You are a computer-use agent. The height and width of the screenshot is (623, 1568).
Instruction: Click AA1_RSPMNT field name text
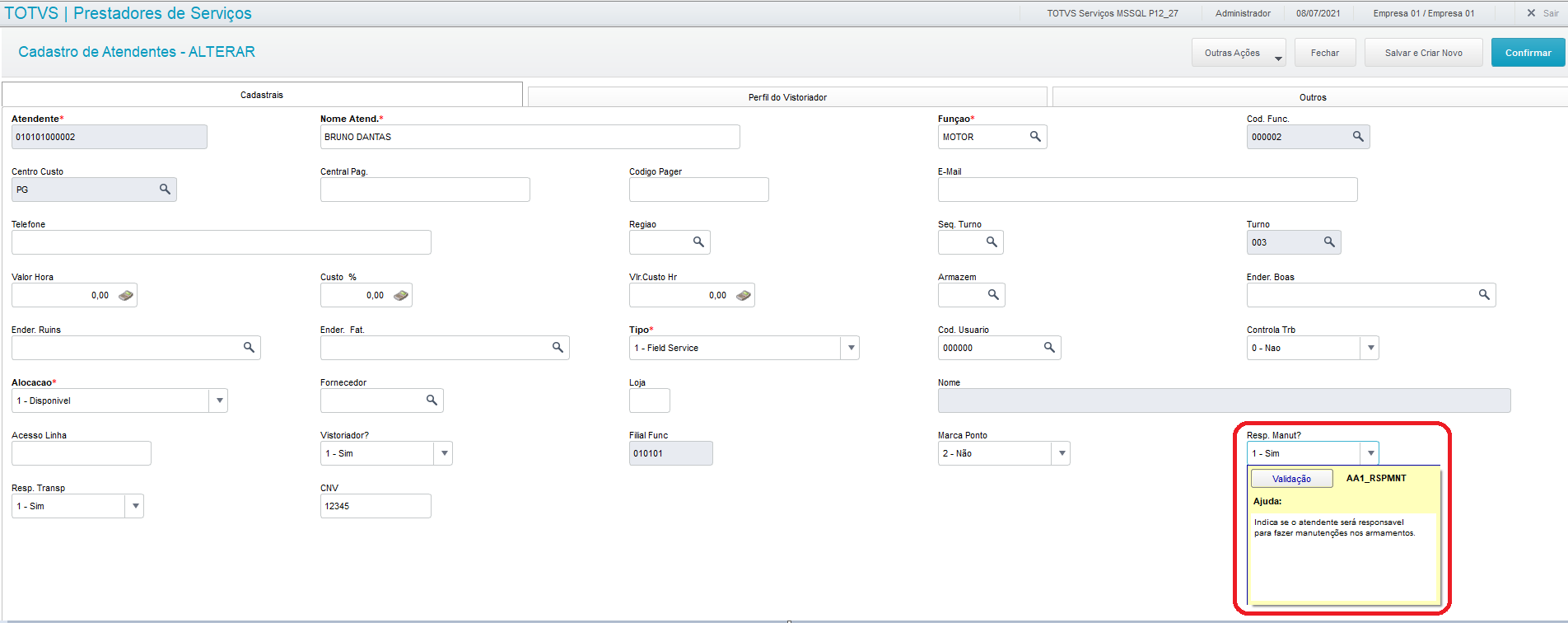coord(1376,478)
